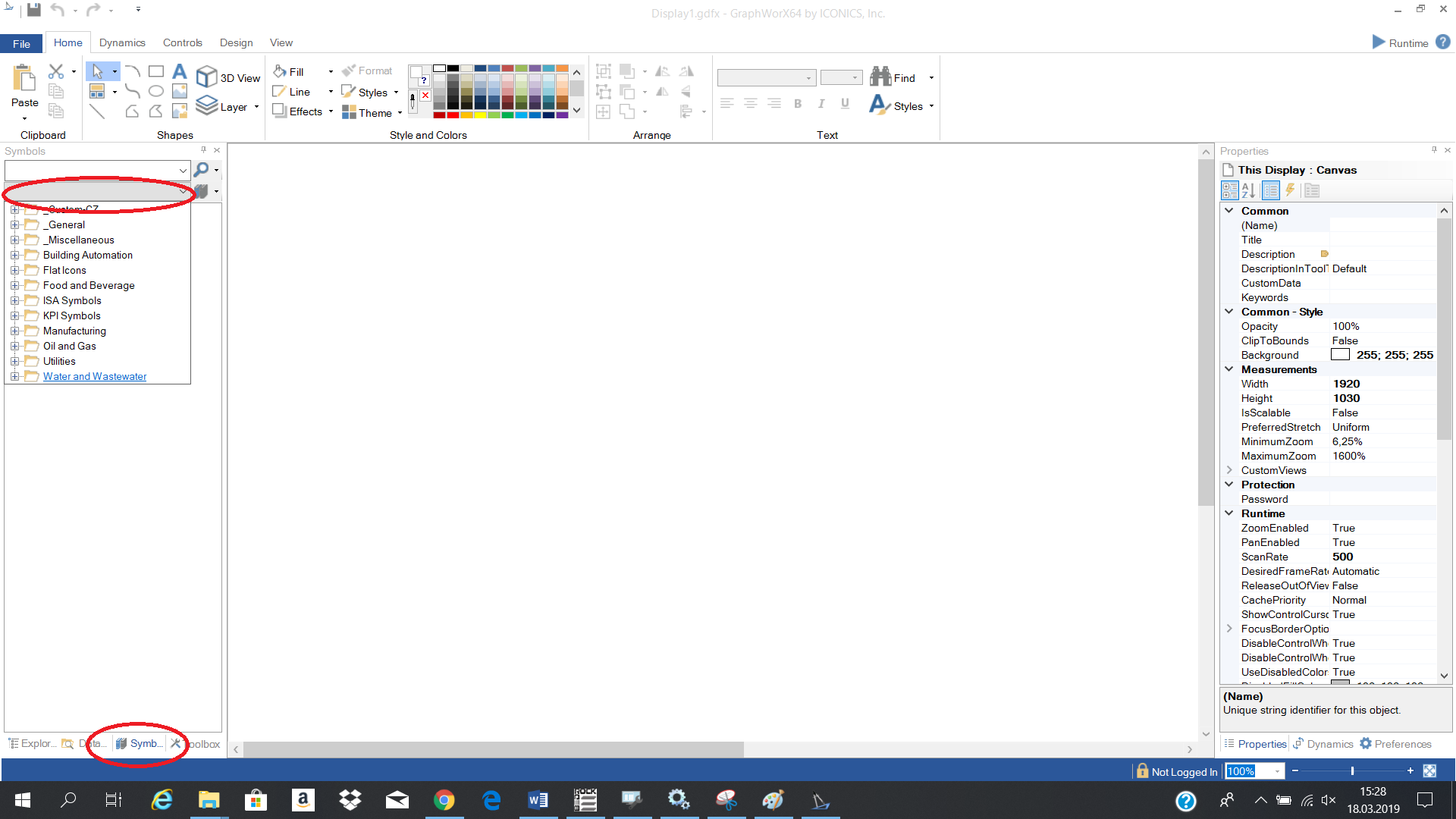Click the Cut scissors icon
The height and width of the screenshot is (819, 1456).
[56, 71]
